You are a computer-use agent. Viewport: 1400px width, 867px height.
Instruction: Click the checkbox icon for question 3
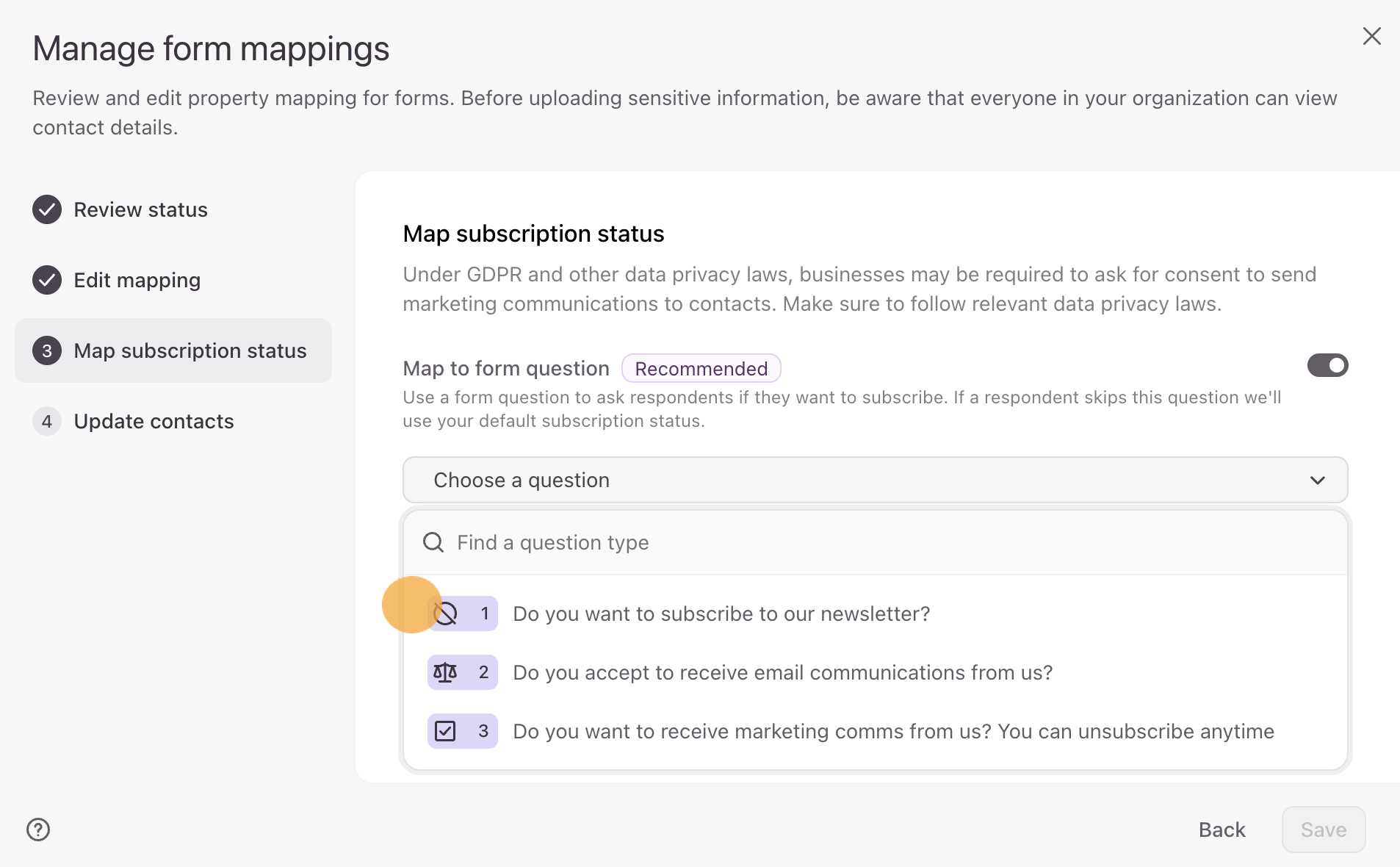[445, 731]
